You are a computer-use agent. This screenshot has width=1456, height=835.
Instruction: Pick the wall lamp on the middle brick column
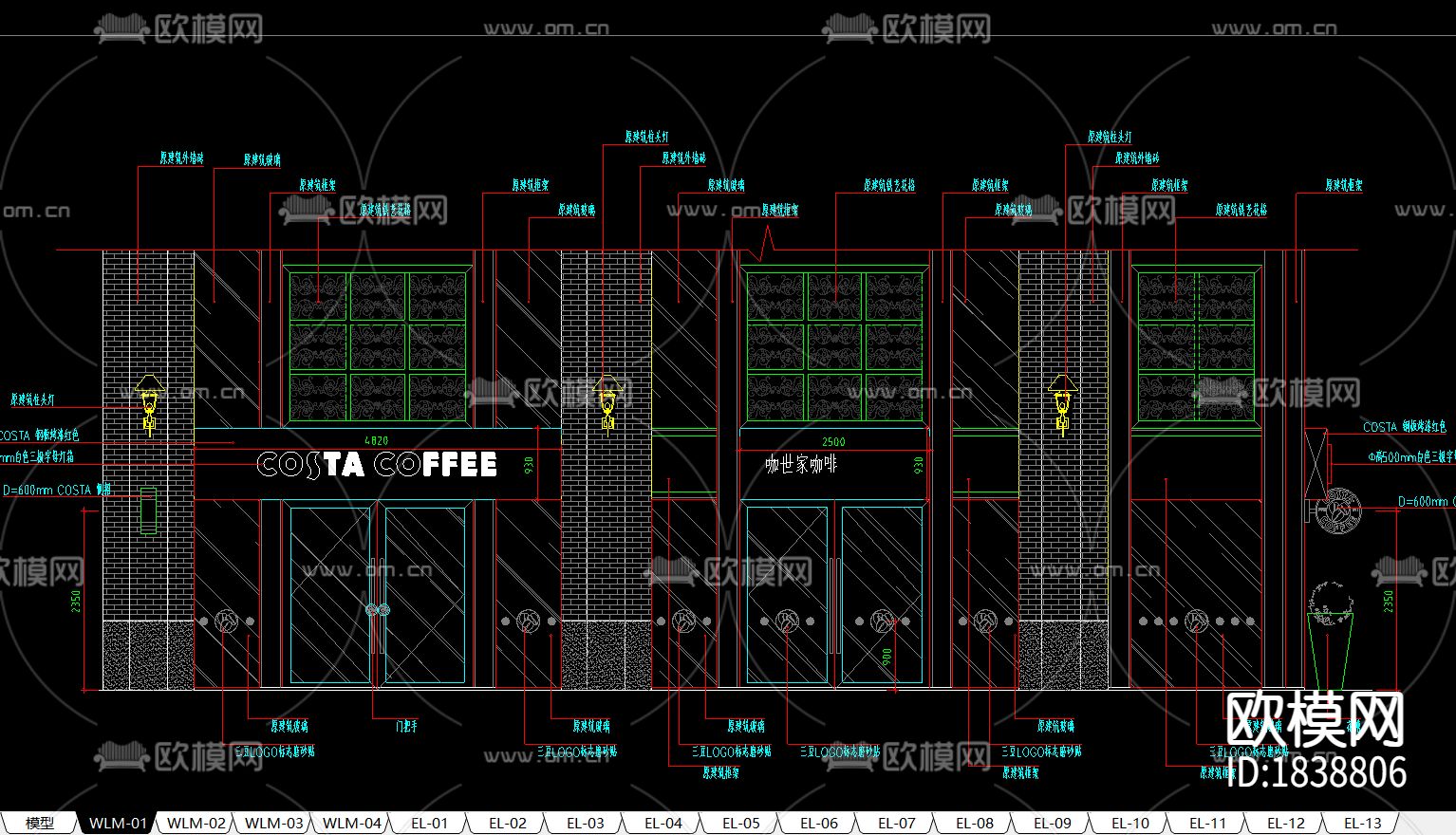(x=608, y=403)
